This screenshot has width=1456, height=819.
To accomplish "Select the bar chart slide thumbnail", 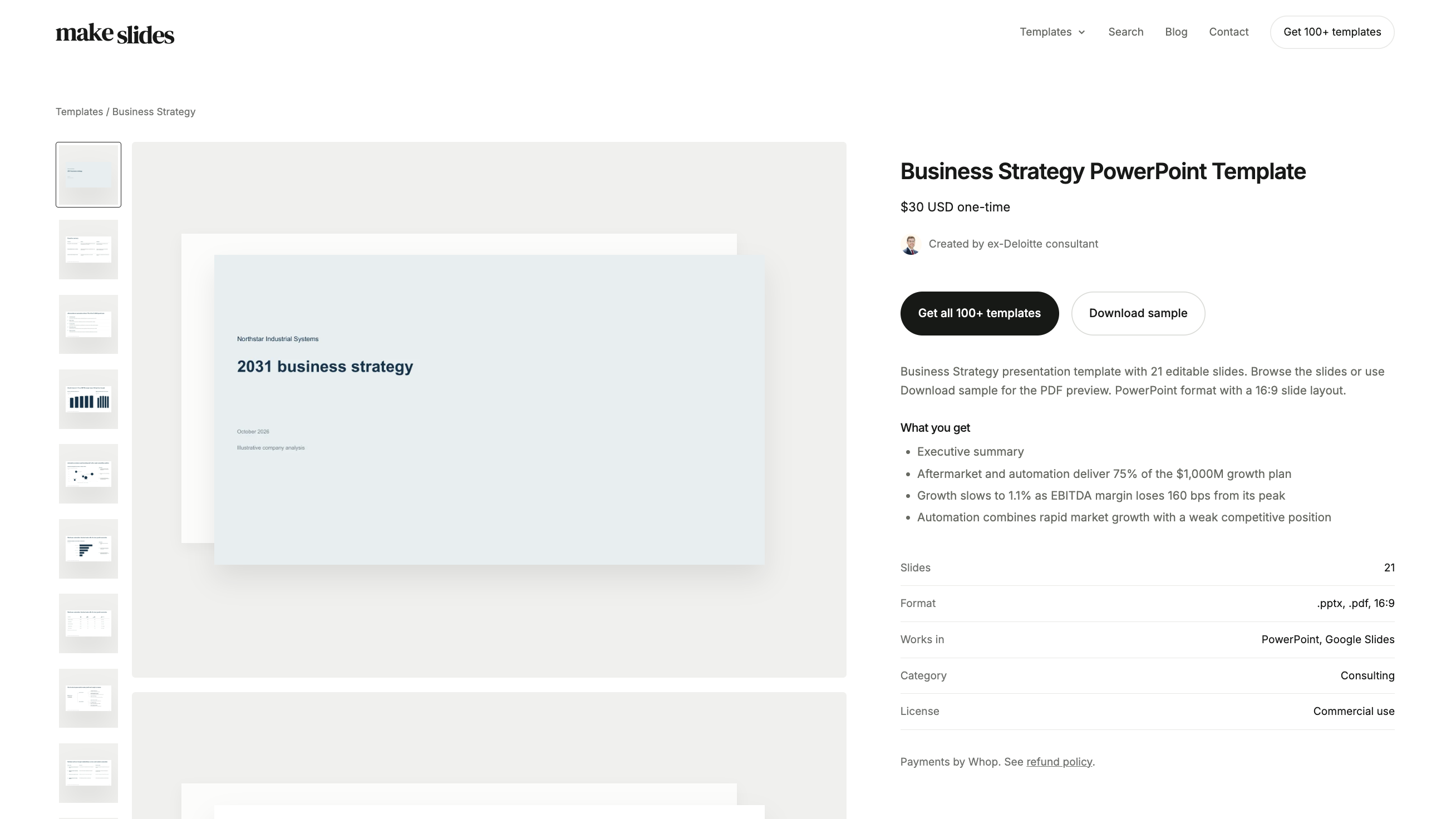I will click(88, 399).
